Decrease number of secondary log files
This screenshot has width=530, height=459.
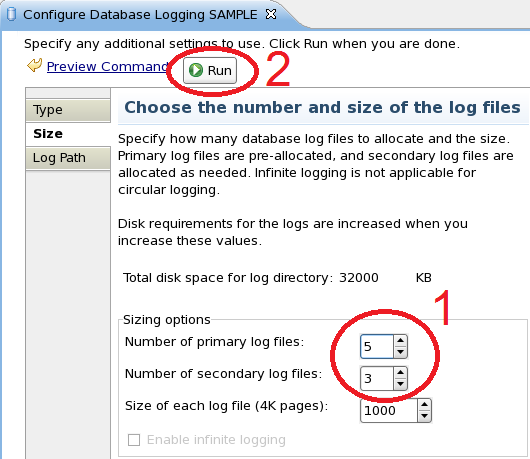coord(401,384)
